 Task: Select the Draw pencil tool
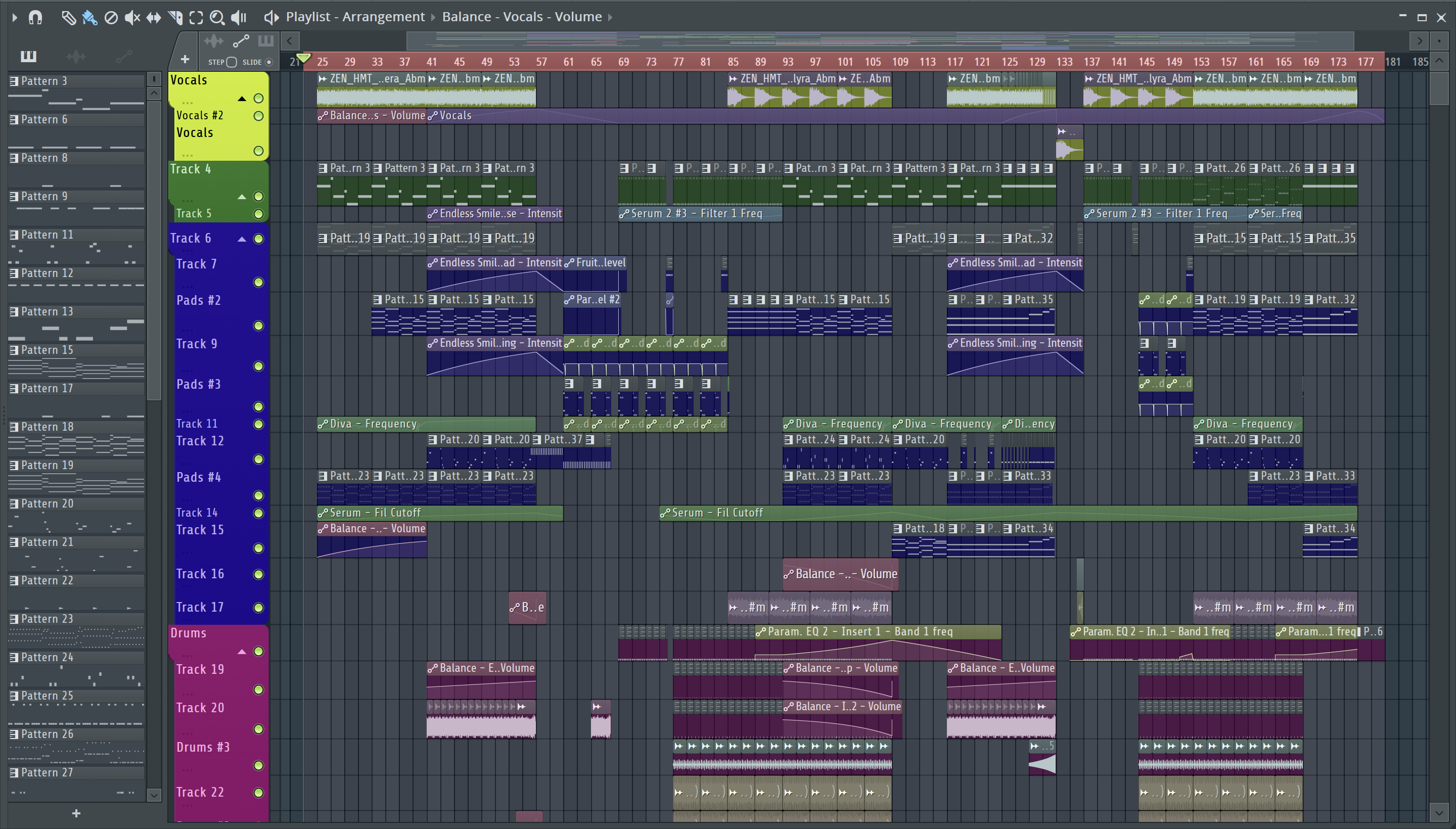point(68,18)
